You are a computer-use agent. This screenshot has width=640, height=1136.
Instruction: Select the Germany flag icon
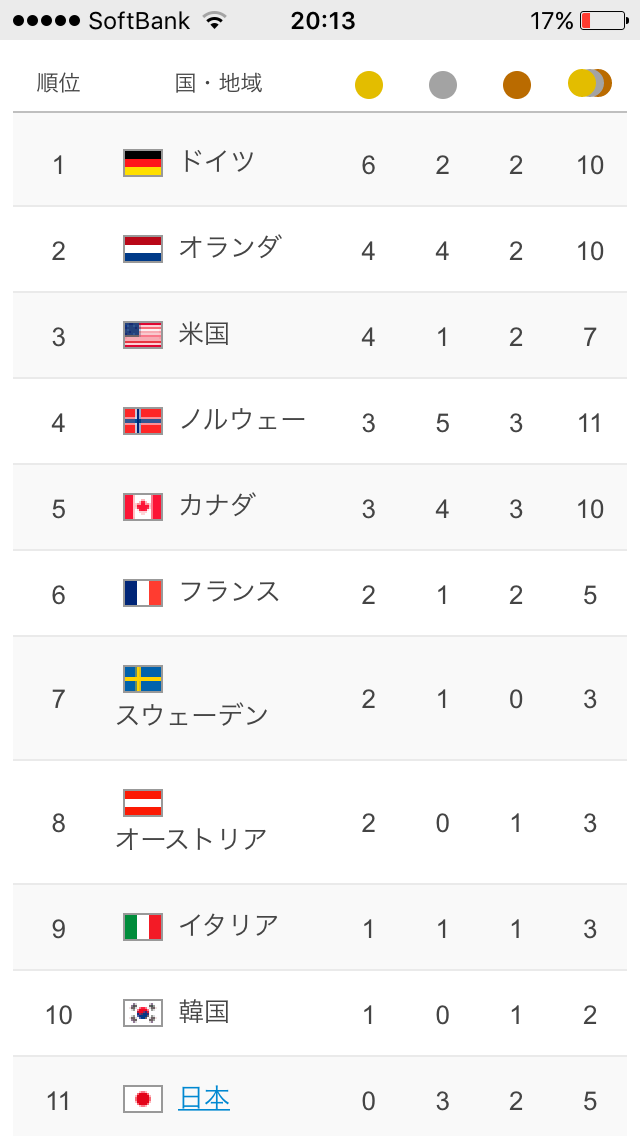[143, 163]
